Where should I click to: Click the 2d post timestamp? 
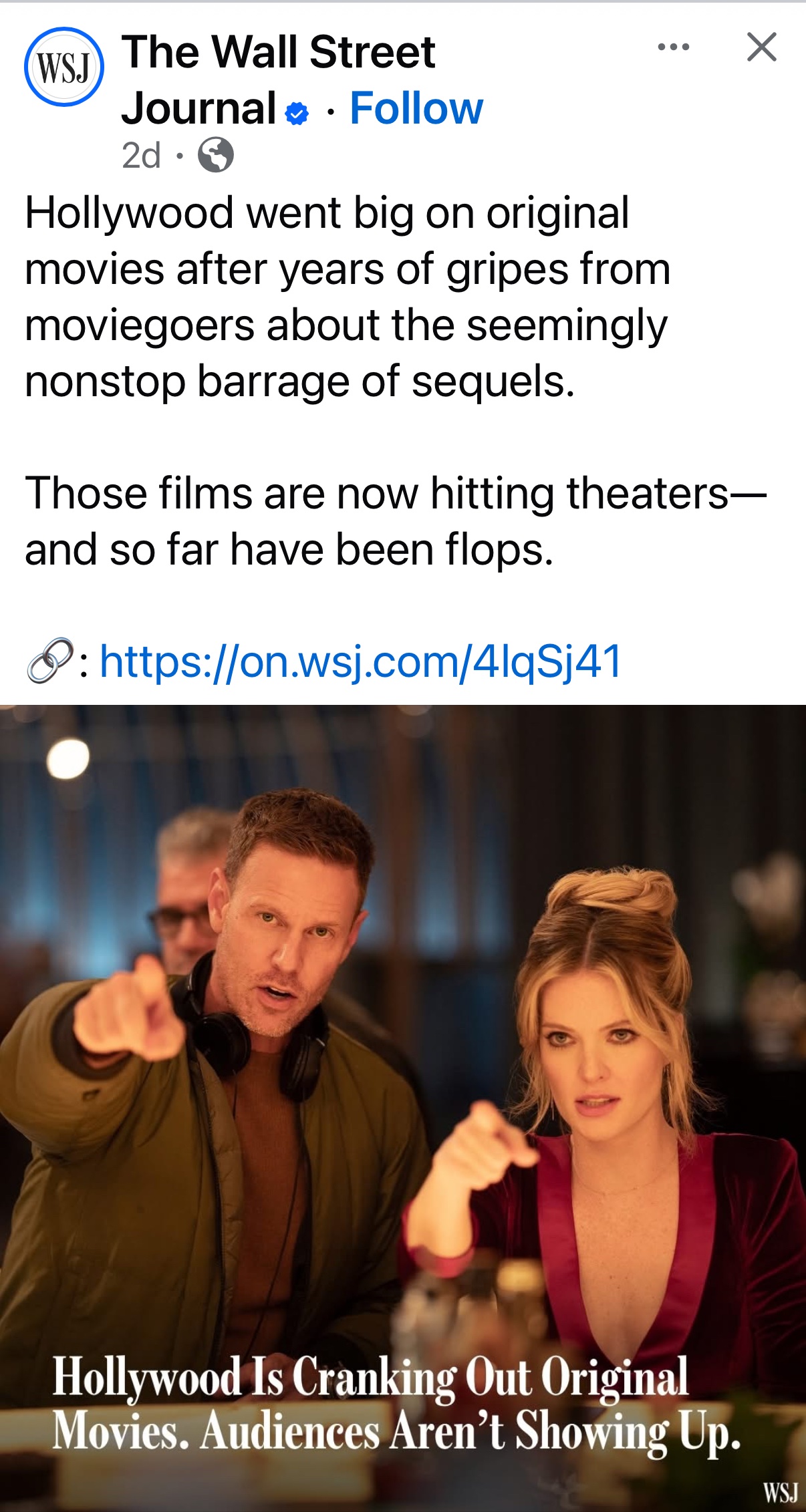coord(141,156)
